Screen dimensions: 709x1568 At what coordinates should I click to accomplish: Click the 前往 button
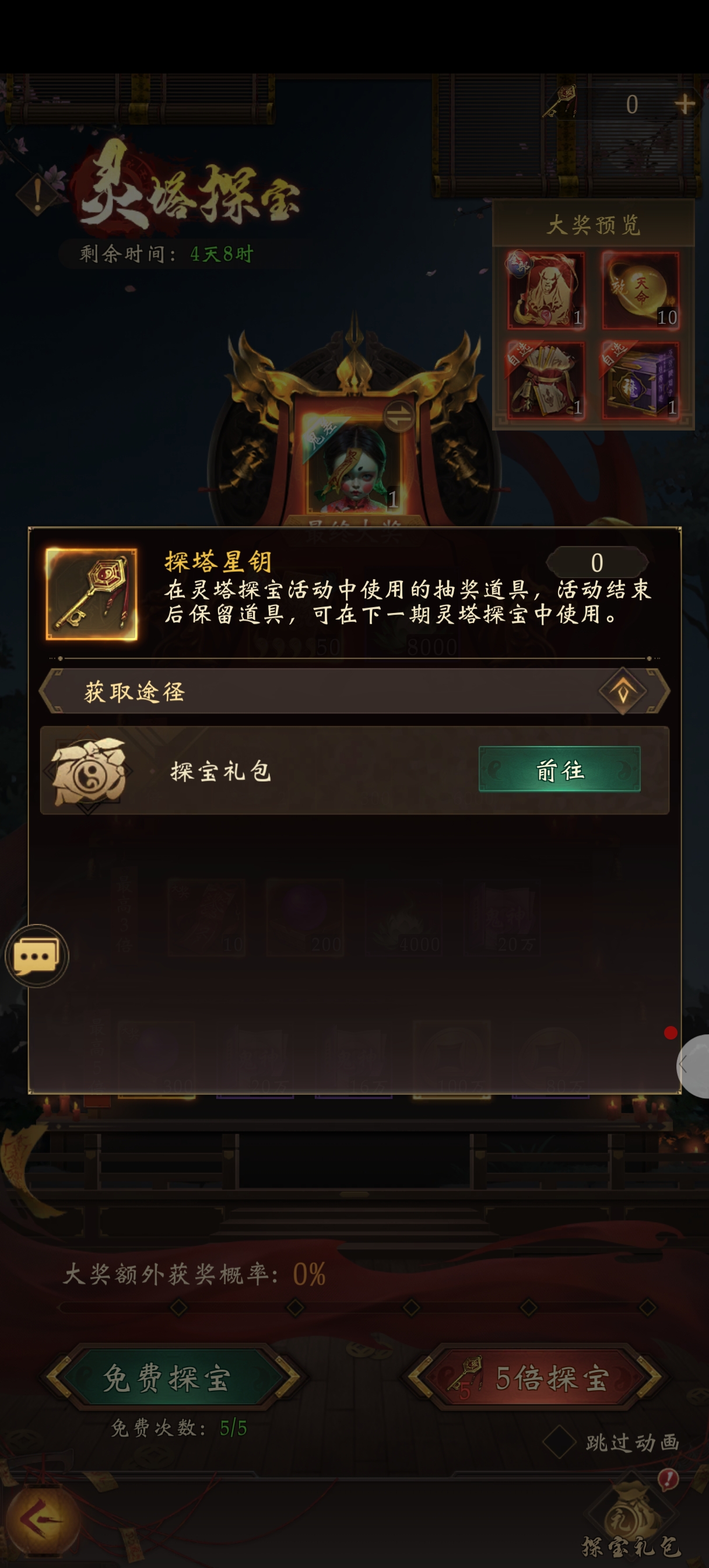point(559,769)
